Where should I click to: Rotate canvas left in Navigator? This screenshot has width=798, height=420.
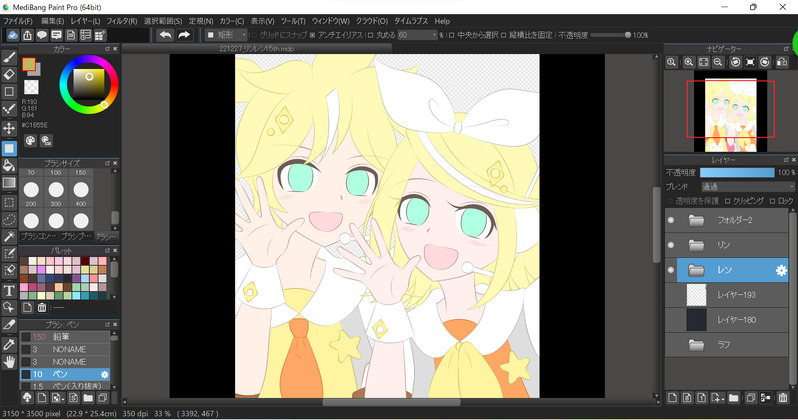click(x=735, y=62)
